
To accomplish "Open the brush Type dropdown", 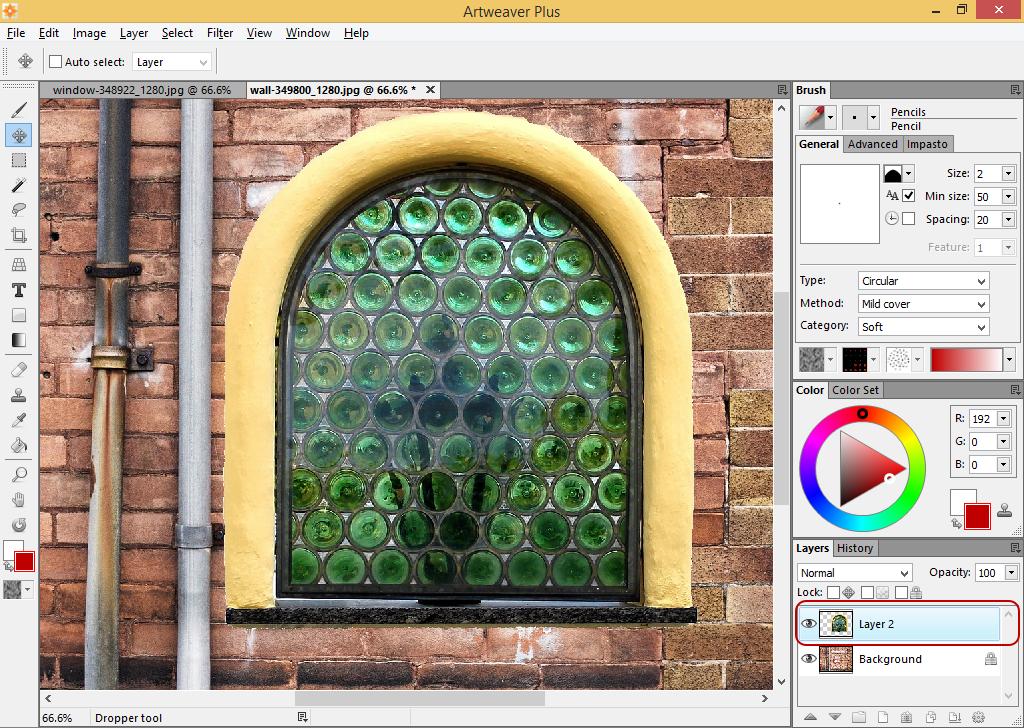I will coord(923,281).
